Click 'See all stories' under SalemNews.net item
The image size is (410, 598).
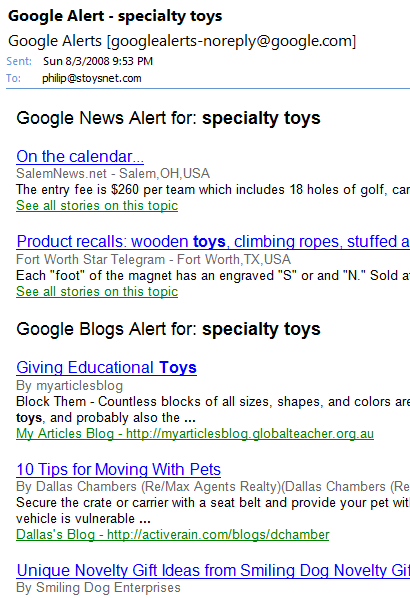(x=97, y=206)
